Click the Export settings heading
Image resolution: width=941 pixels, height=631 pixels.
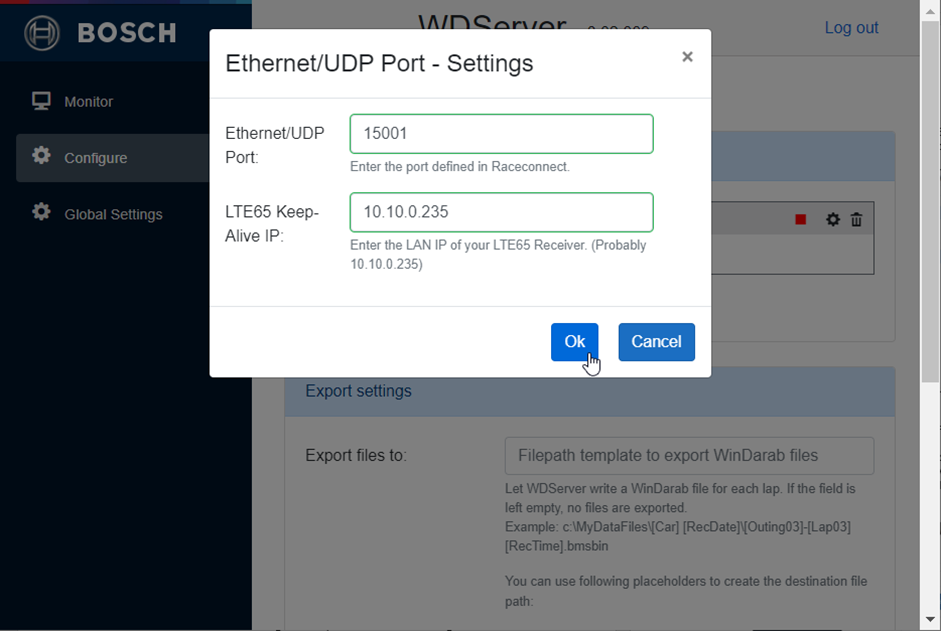tap(358, 391)
